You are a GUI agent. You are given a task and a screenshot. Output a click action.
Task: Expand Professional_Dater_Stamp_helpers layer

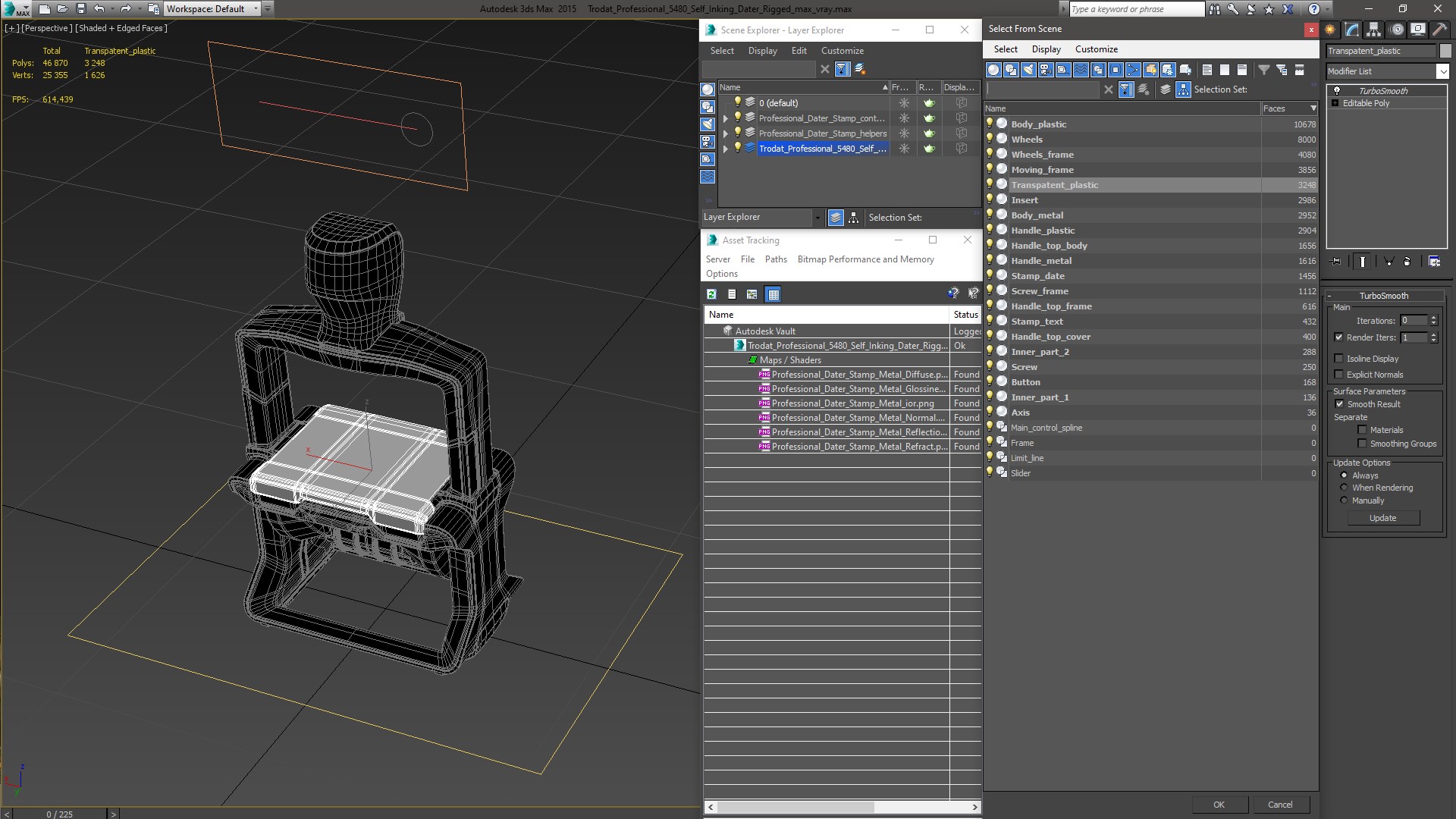coord(726,133)
